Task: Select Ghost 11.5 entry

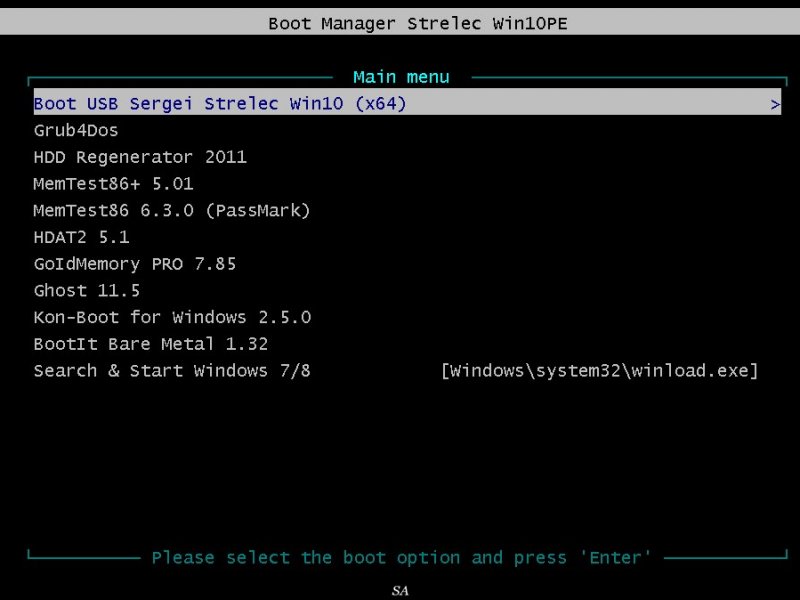Action: point(87,290)
